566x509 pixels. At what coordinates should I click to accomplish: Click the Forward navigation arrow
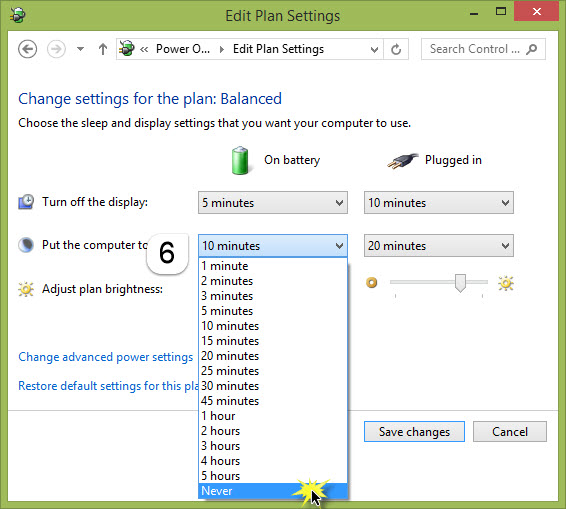(56, 49)
